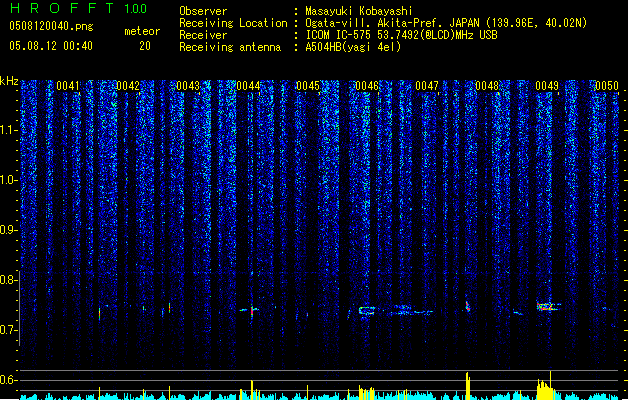The width and height of the screenshot is (629, 400).
Task: Click the 0.9 kHz axis label
Action: pyautogui.click(x=9, y=230)
